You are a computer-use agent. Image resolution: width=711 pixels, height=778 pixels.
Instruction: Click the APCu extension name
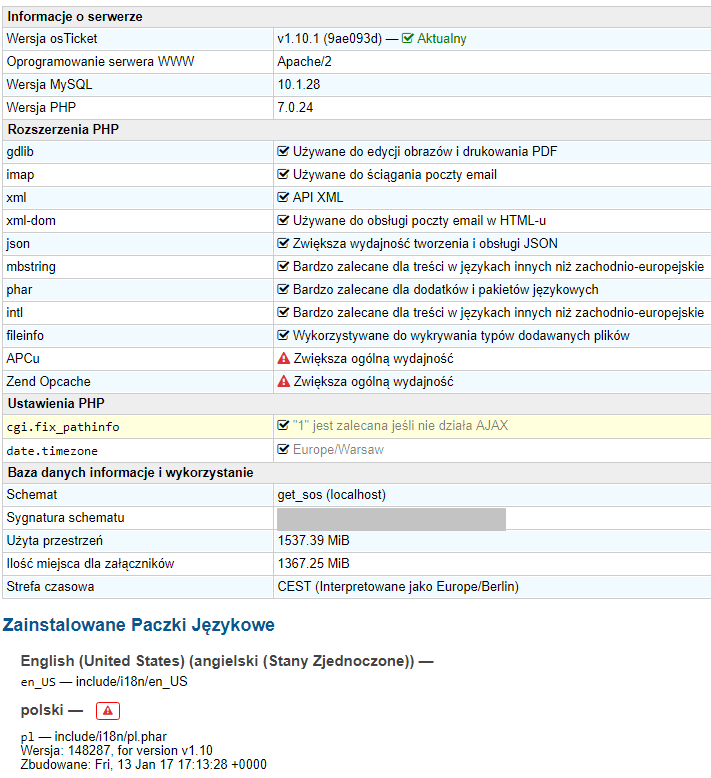23,358
